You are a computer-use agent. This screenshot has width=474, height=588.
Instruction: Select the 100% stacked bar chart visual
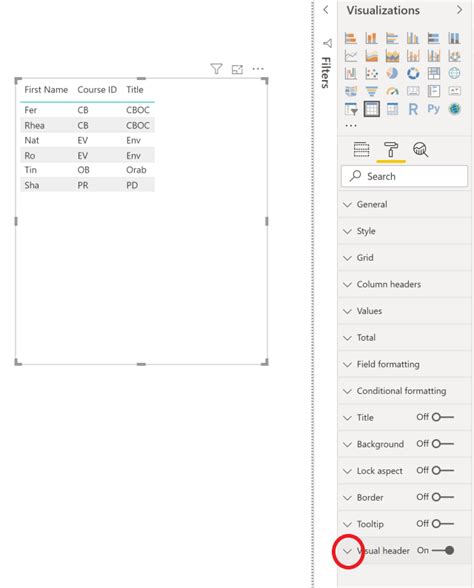coord(434,38)
